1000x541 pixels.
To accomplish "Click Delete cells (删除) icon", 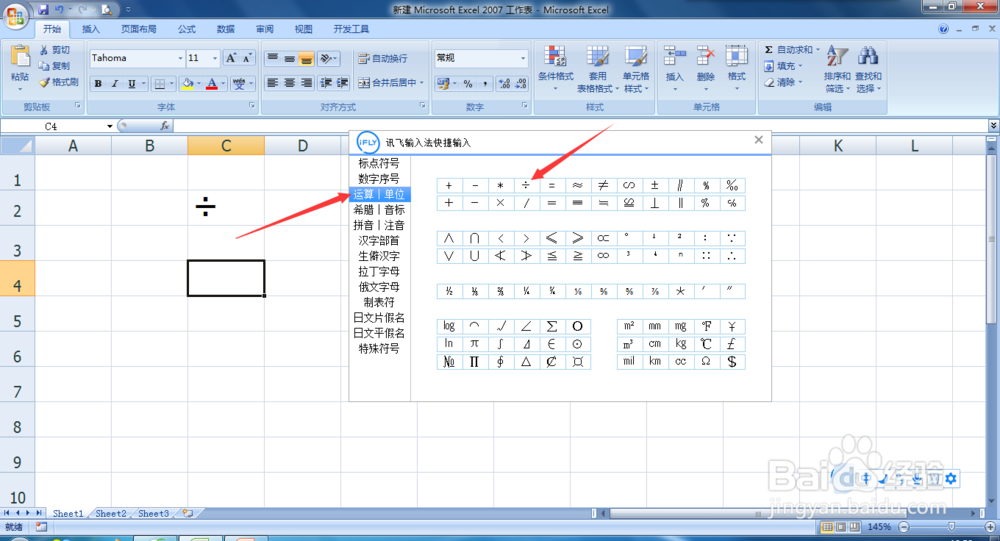I will click(705, 56).
